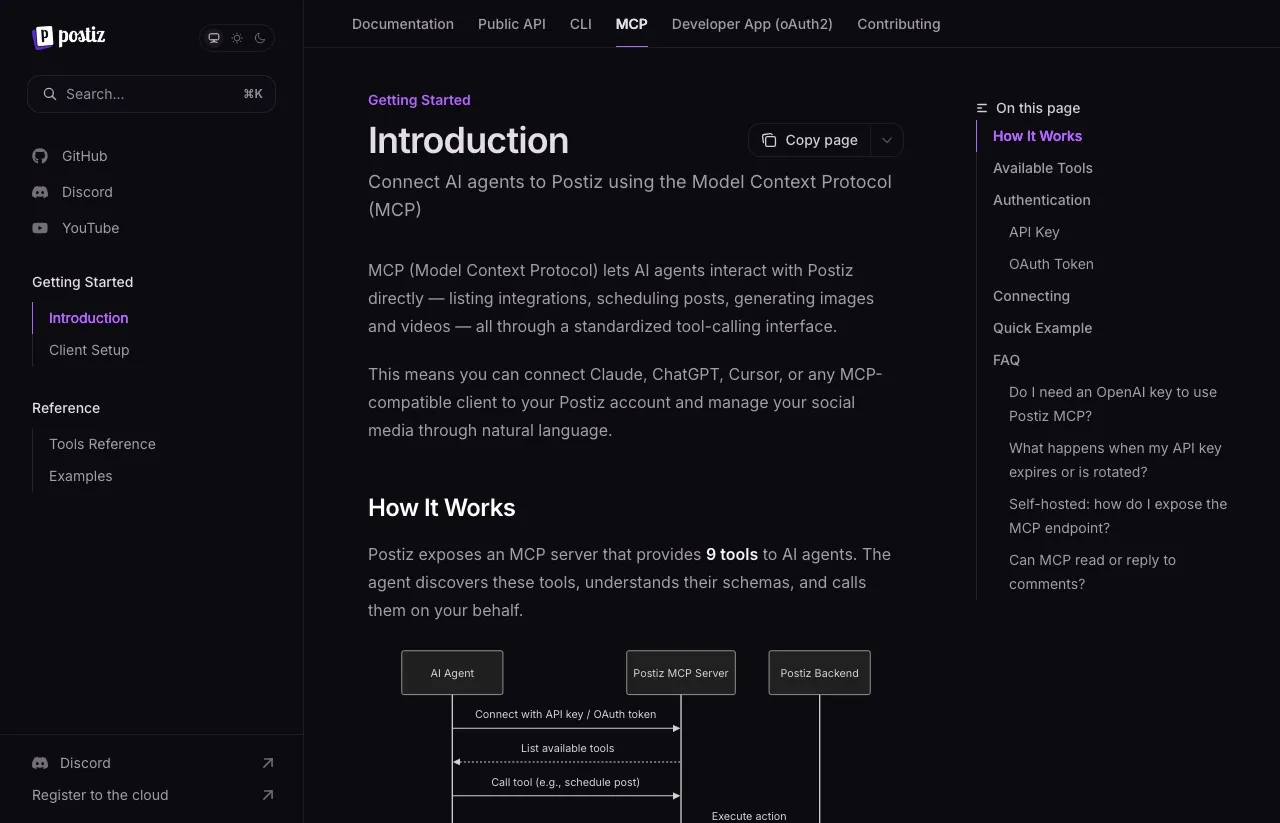Open FAQ about API key expiring

click(1115, 460)
